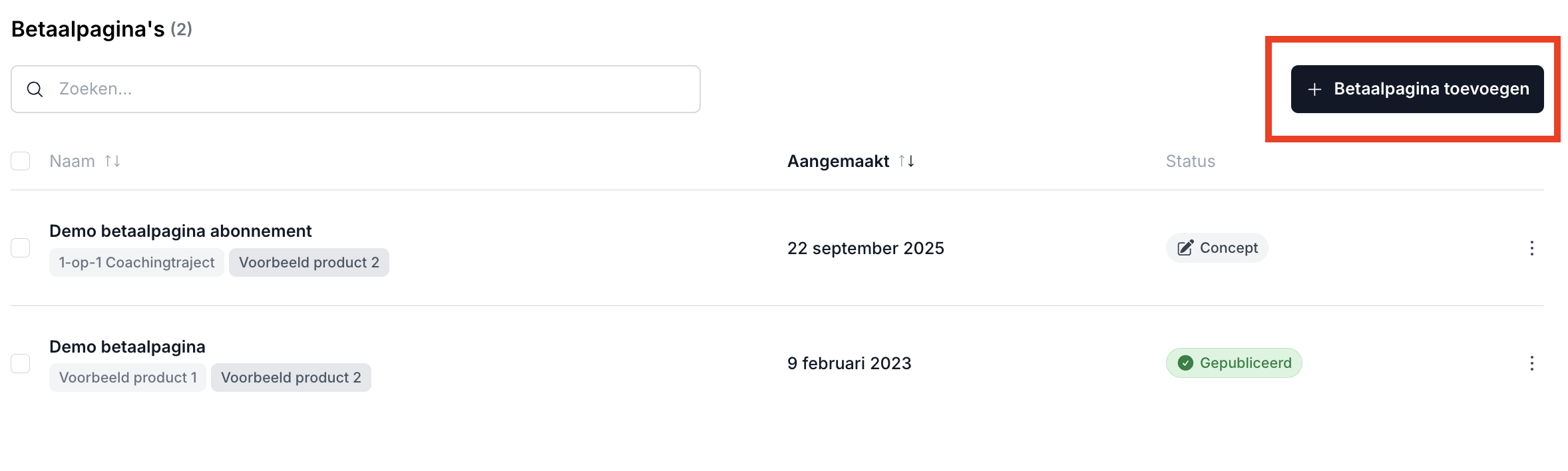Click the Aangemaakt sort arrows icon
1568x471 pixels.
click(906, 161)
